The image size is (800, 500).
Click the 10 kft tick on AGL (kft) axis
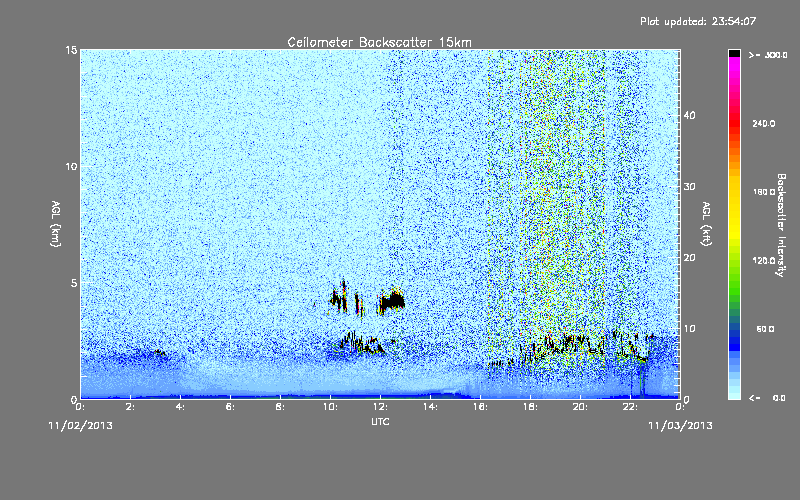point(689,329)
